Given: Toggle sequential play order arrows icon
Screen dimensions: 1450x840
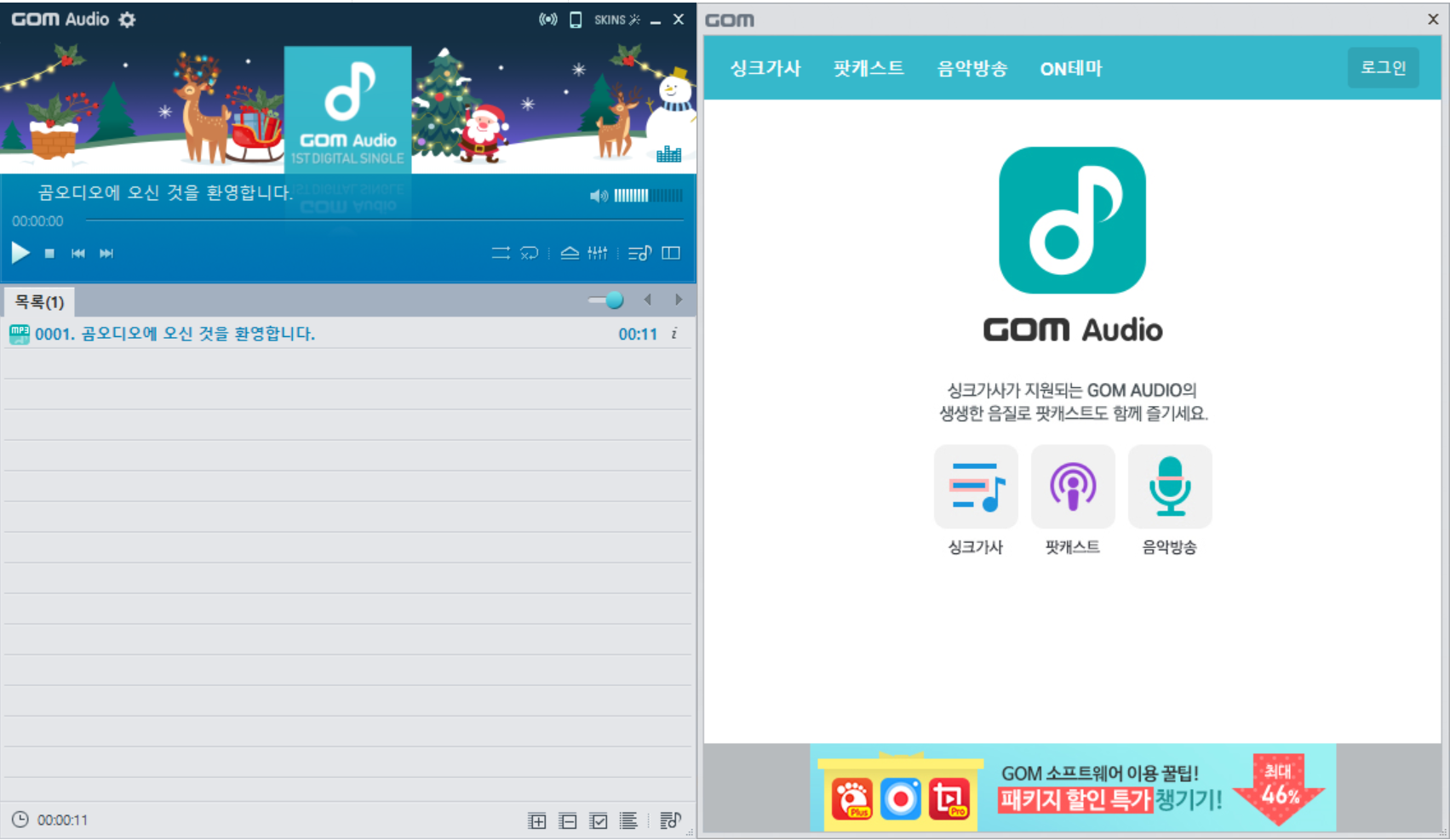Looking at the screenshot, I should pos(501,253).
